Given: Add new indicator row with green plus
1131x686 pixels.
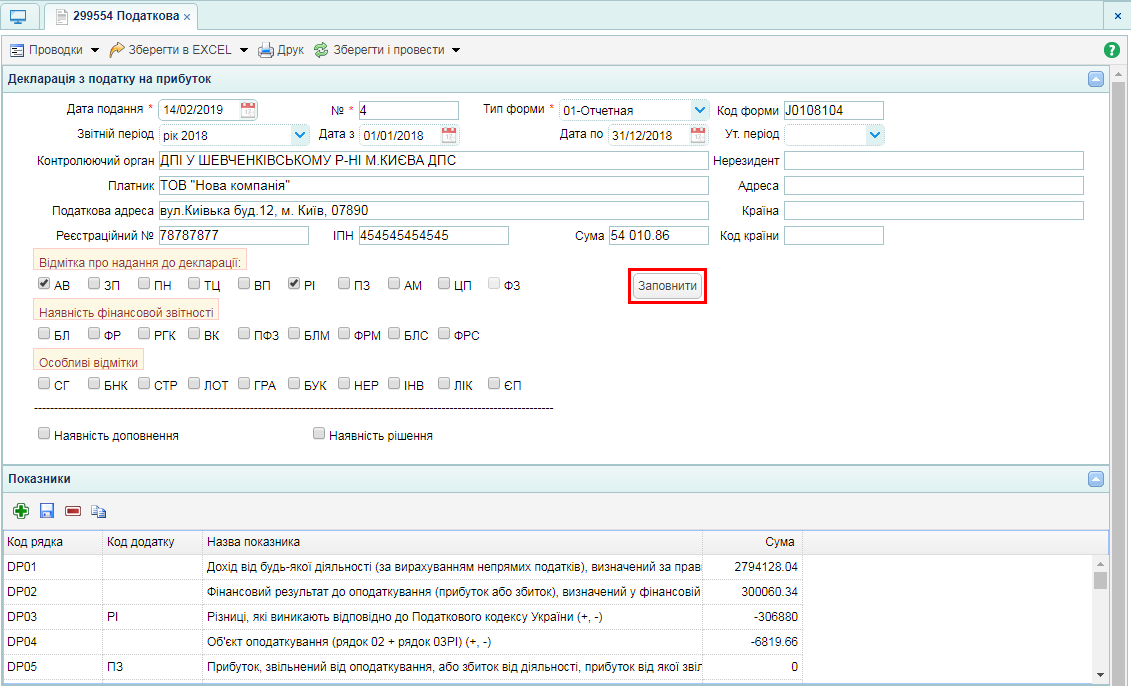Looking at the screenshot, I should [x=21, y=511].
